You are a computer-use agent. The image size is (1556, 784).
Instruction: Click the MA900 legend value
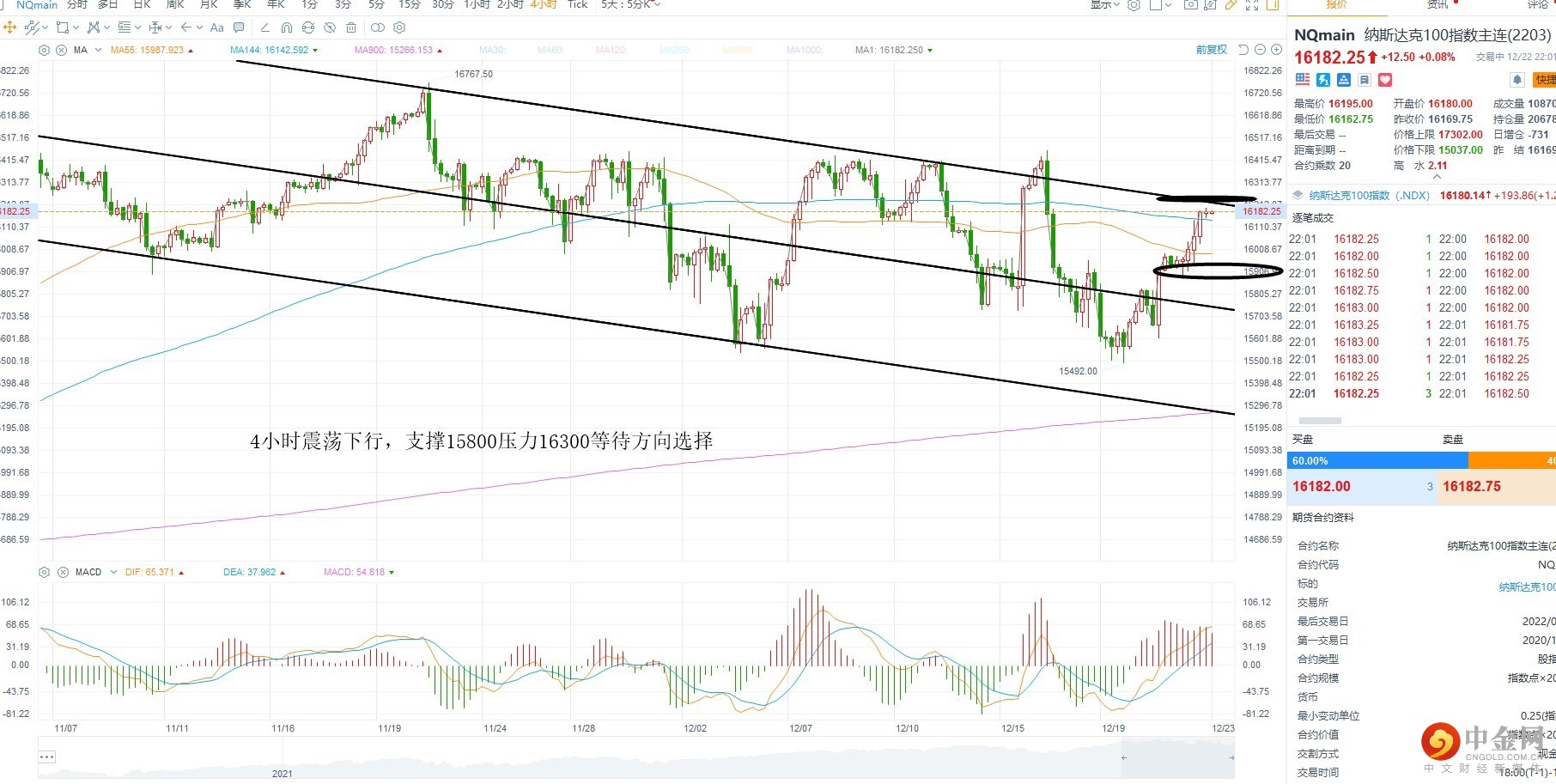(398, 50)
